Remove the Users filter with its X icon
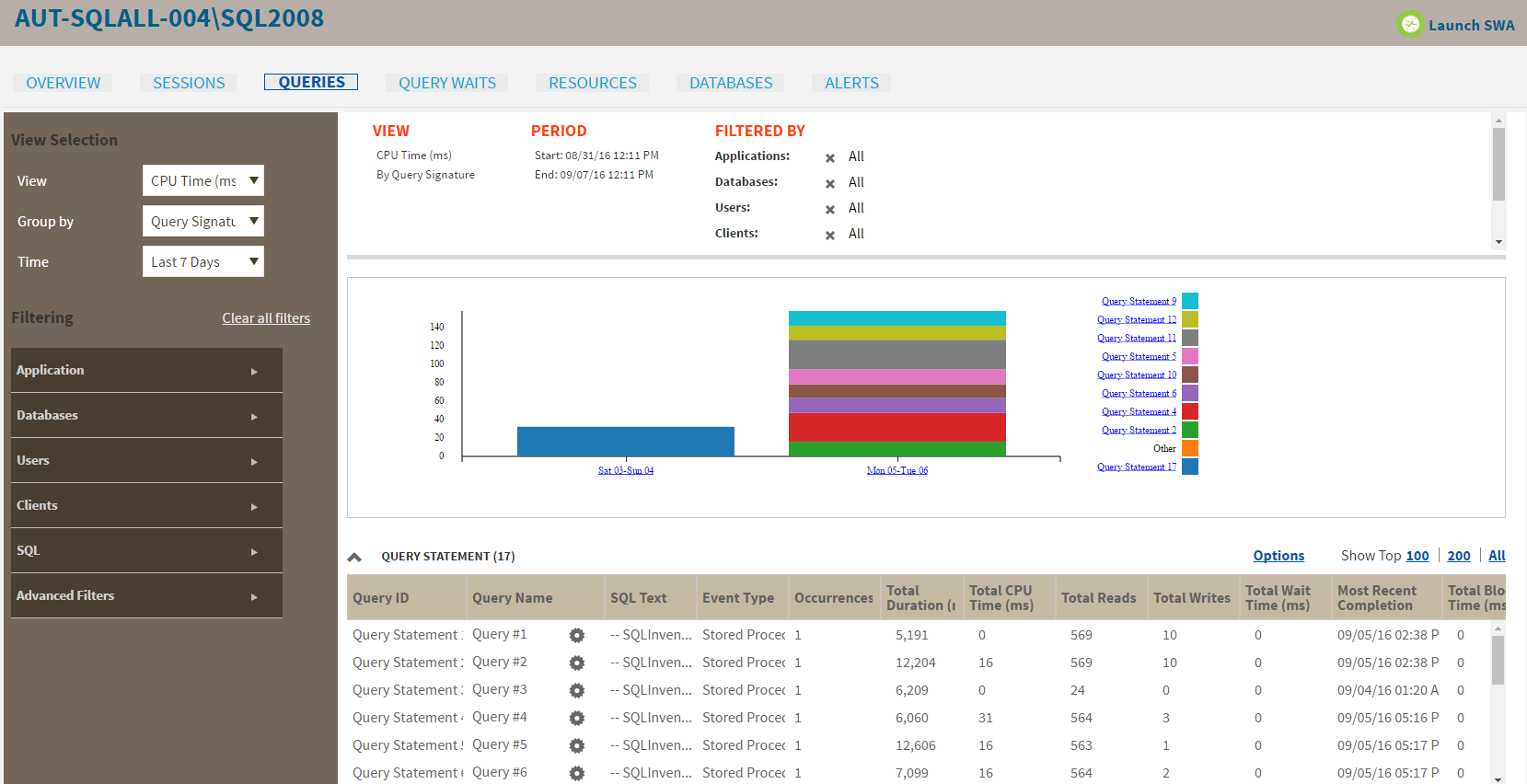The image size is (1527, 784). click(830, 210)
